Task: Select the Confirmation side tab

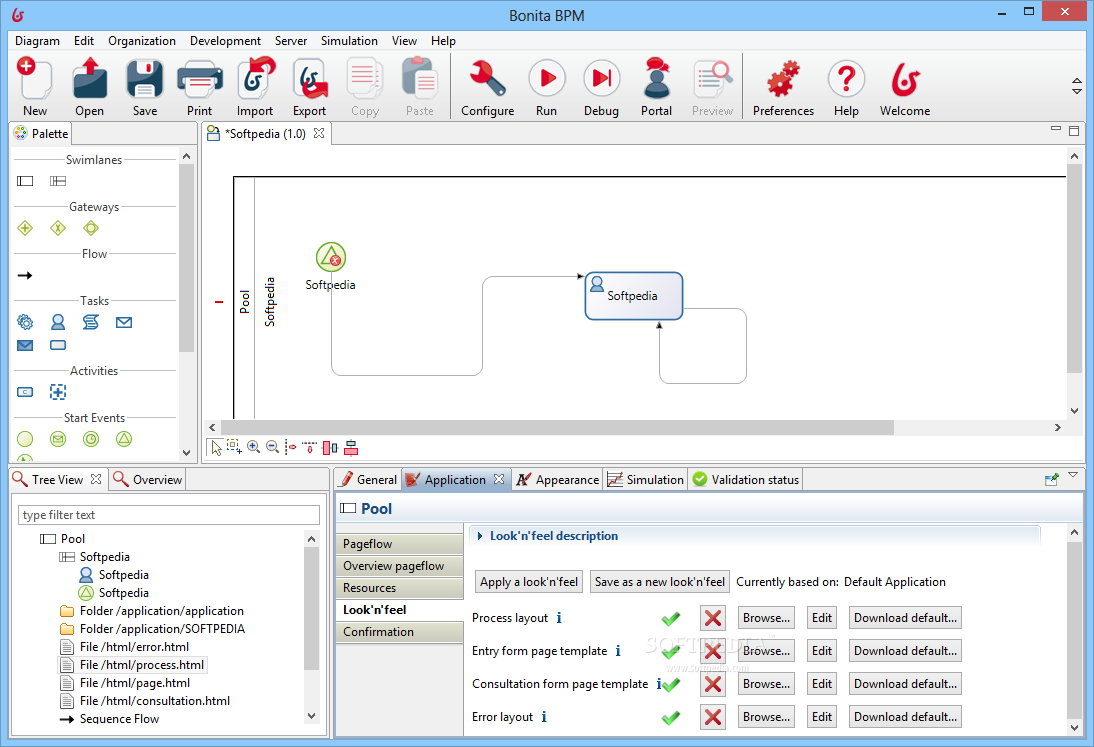Action: point(399,632)
